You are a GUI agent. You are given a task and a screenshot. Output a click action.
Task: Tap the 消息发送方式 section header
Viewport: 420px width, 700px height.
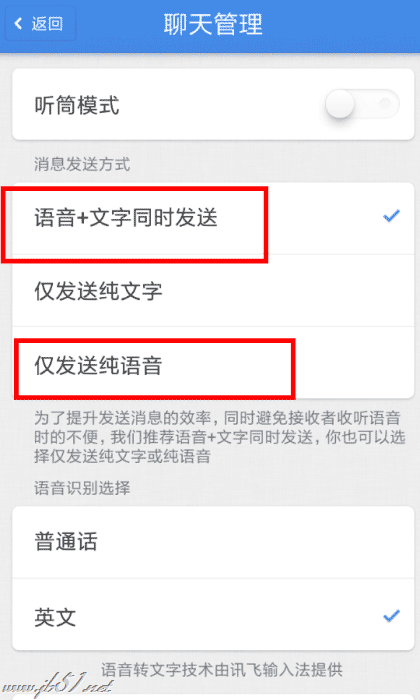point(82,164)
